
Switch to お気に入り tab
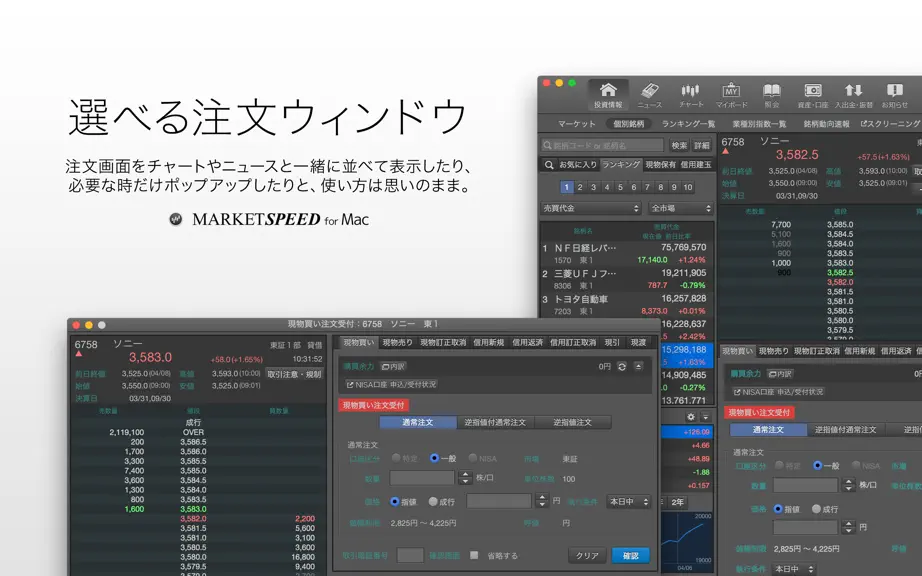click(578, 165)
